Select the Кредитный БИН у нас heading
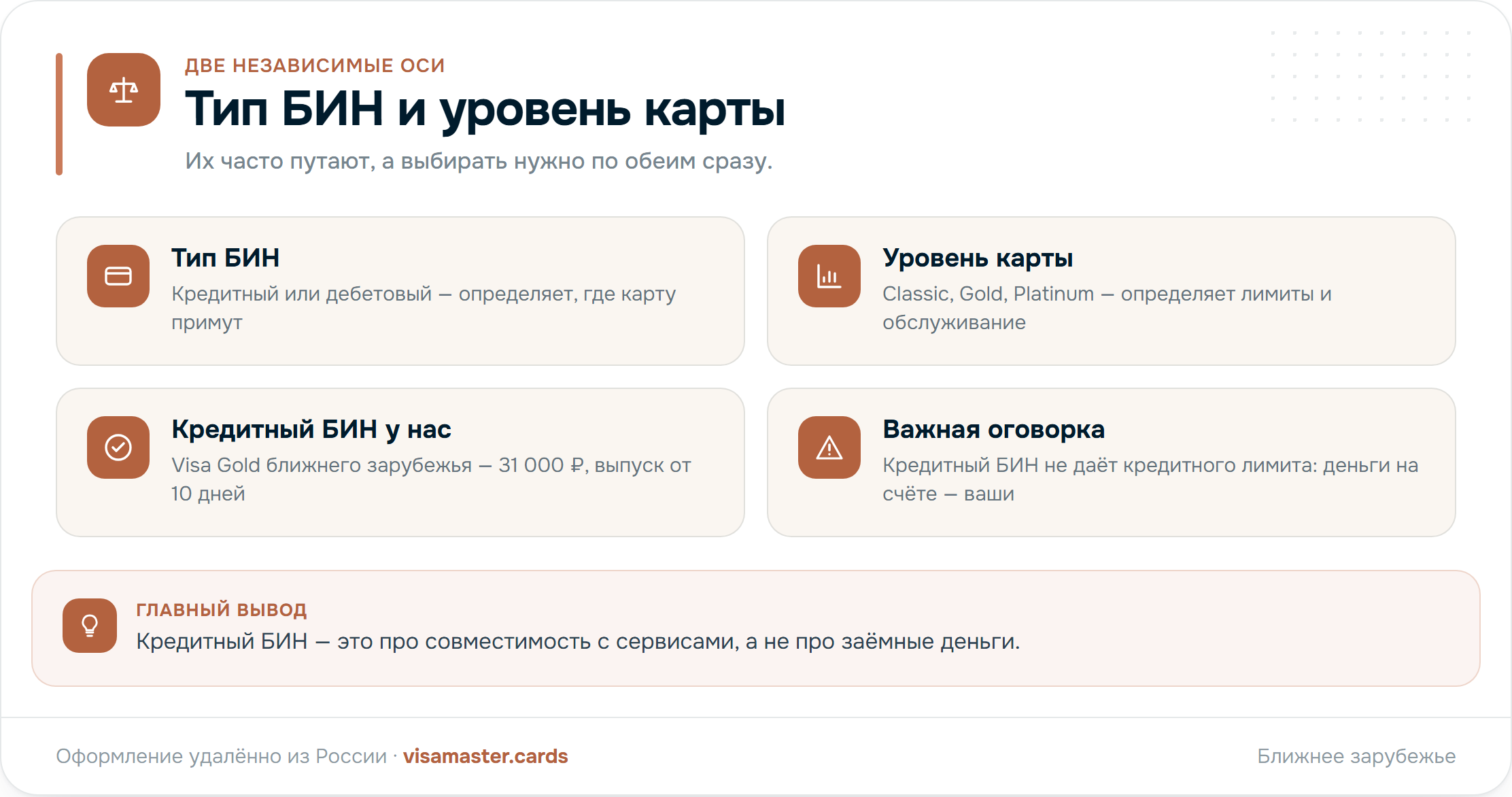The height and width of the screenshot is (797, 1512). (311, 430)
